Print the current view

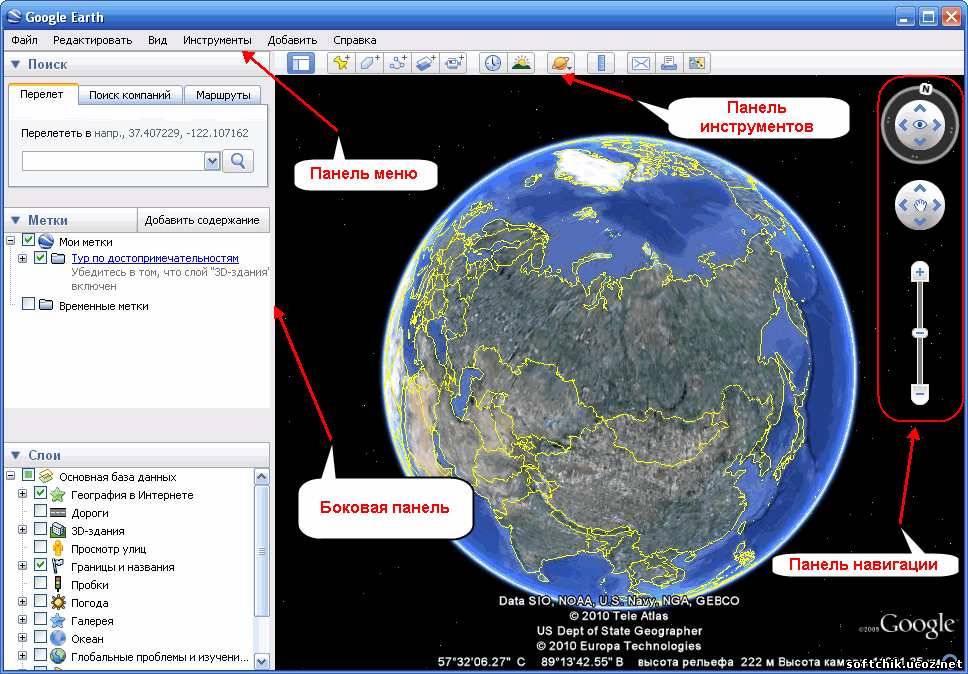point(669,63)
